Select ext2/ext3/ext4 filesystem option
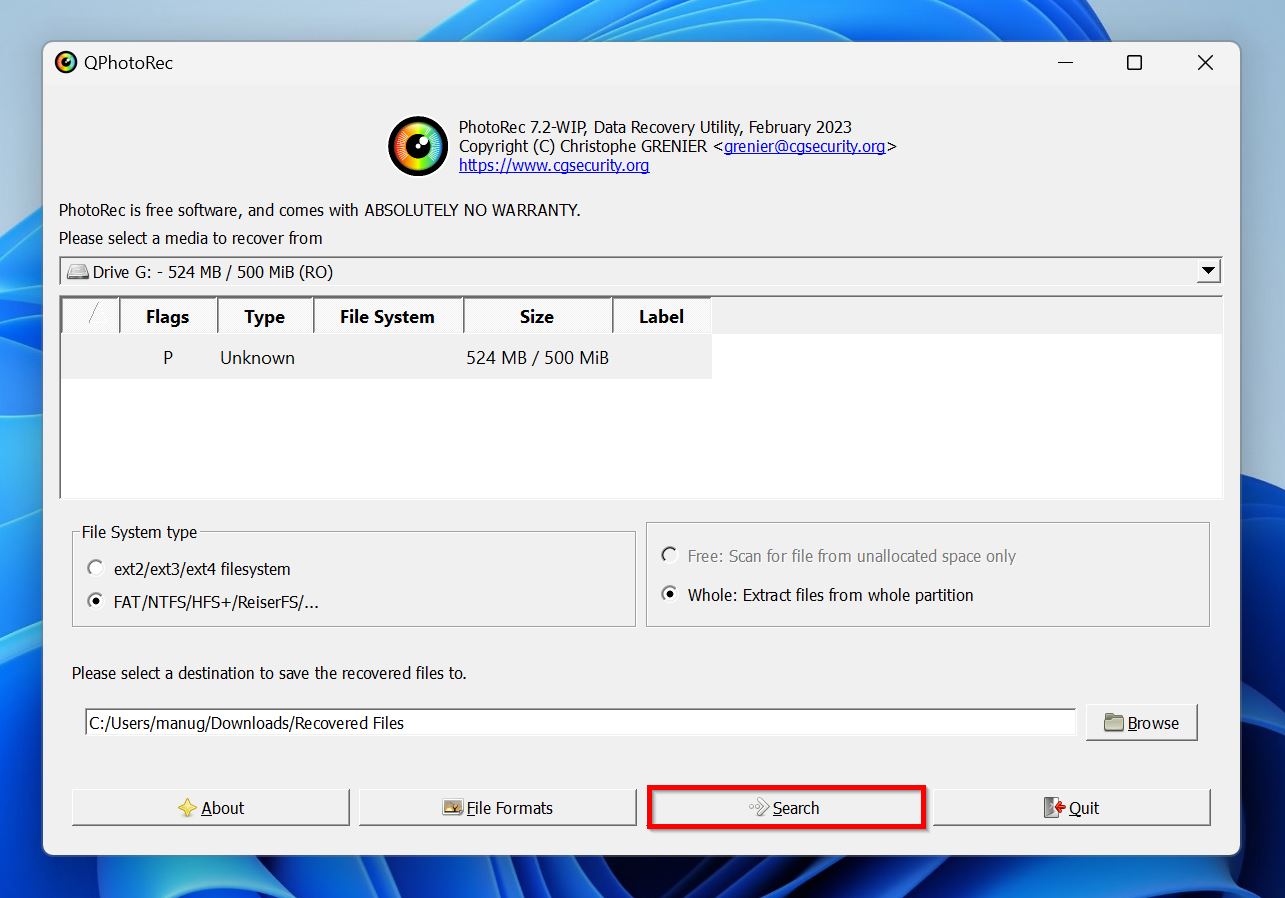Viewport: 1285px width, 898px height. 95,567
